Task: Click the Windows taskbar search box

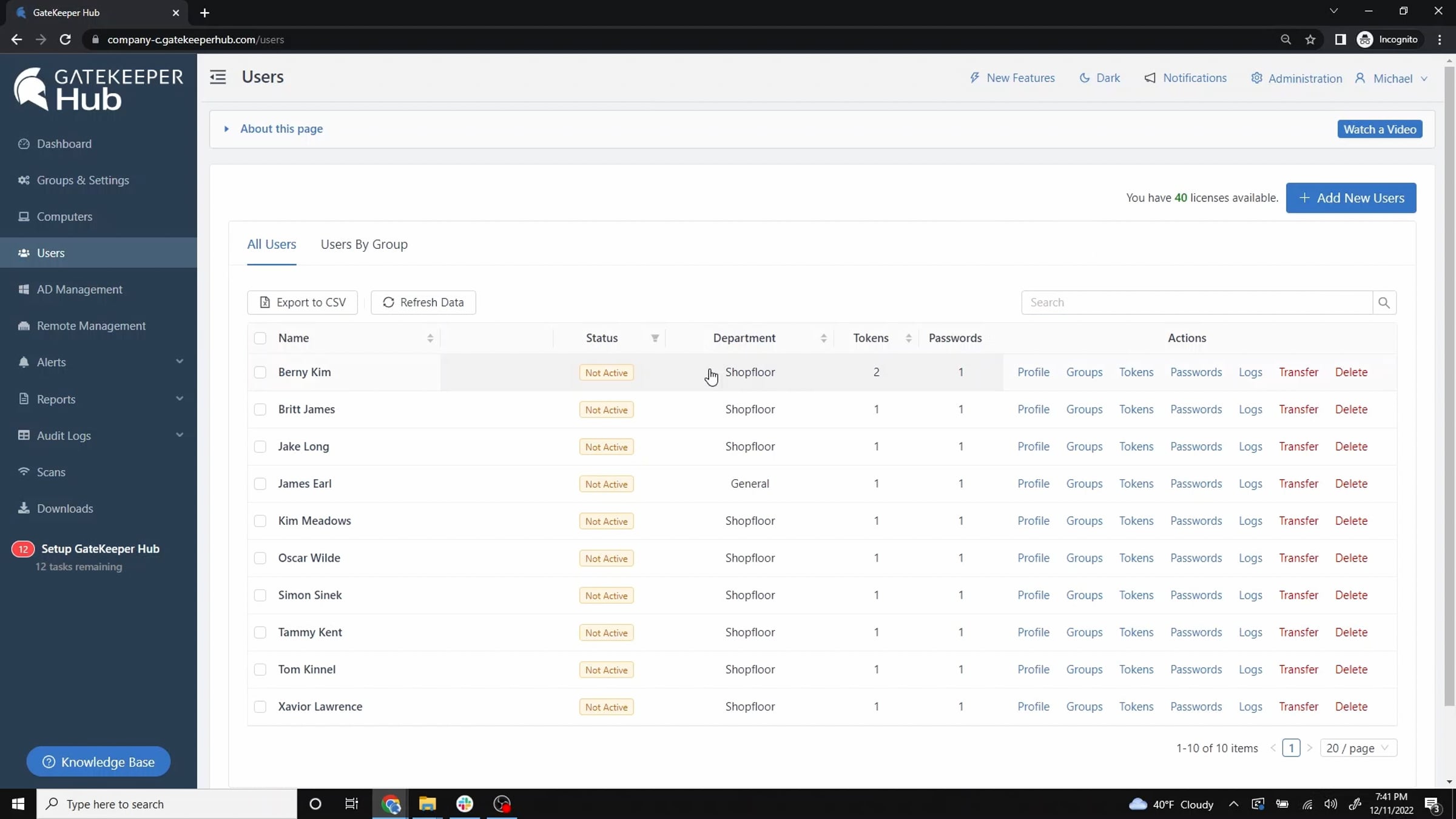Action: (167, 804)
